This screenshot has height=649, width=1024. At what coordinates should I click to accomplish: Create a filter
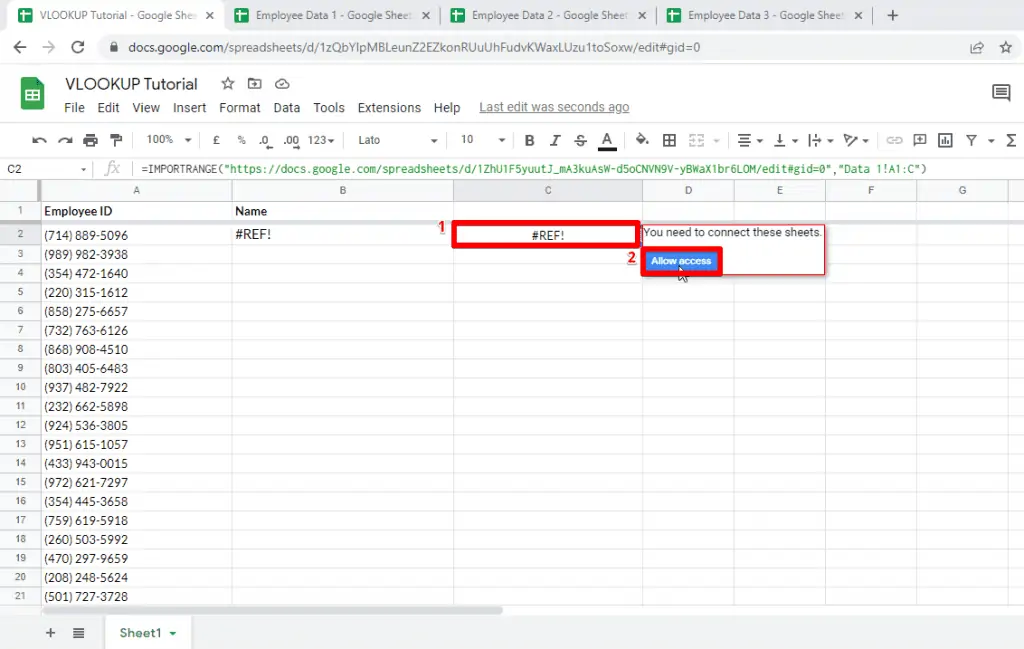pyautogui.click(x=971, y=140)
